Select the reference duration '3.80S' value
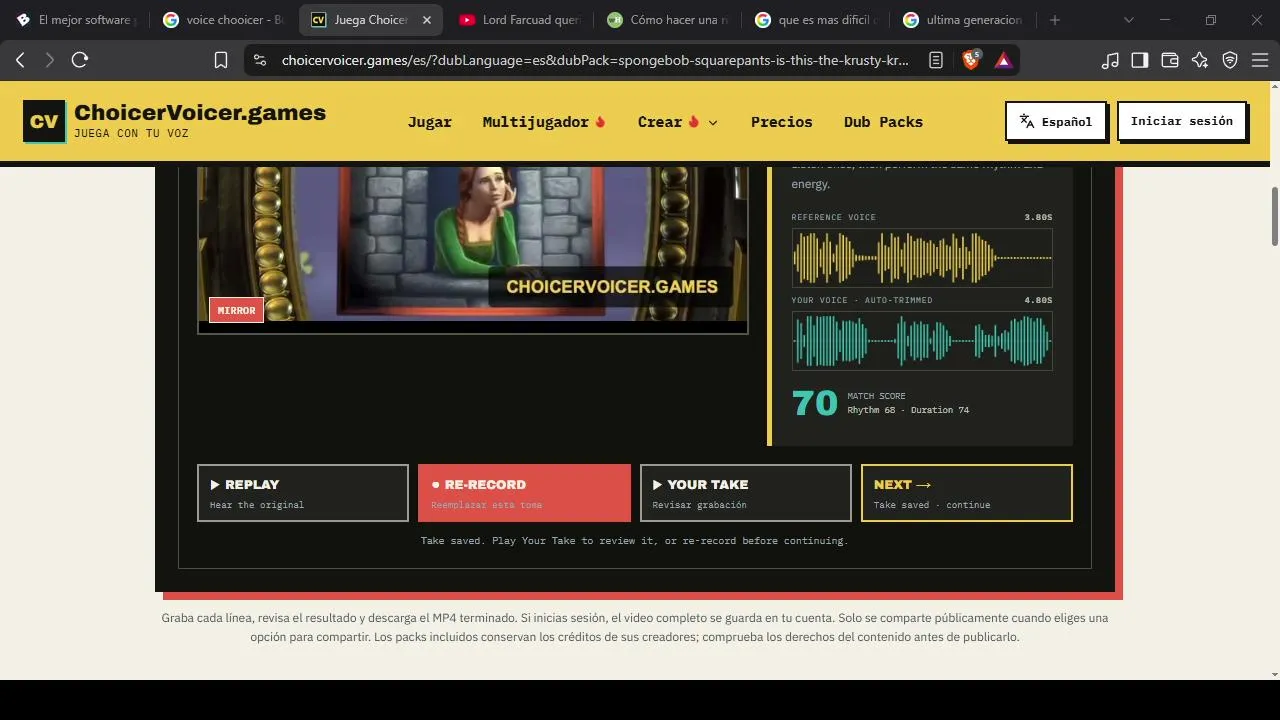The image size is (1280, 720). pyautogui.click(x=1038, y=217)
